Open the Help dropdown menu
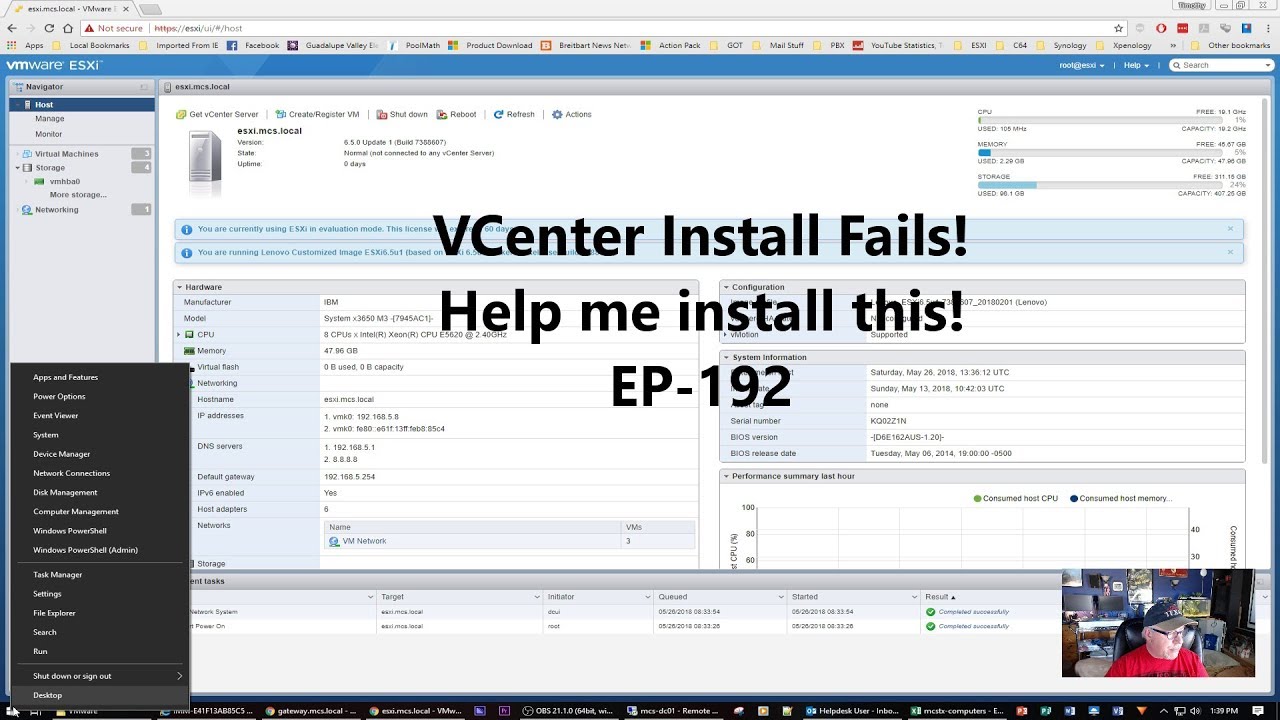1280x720 pixels. click(x=1135, y=65)
